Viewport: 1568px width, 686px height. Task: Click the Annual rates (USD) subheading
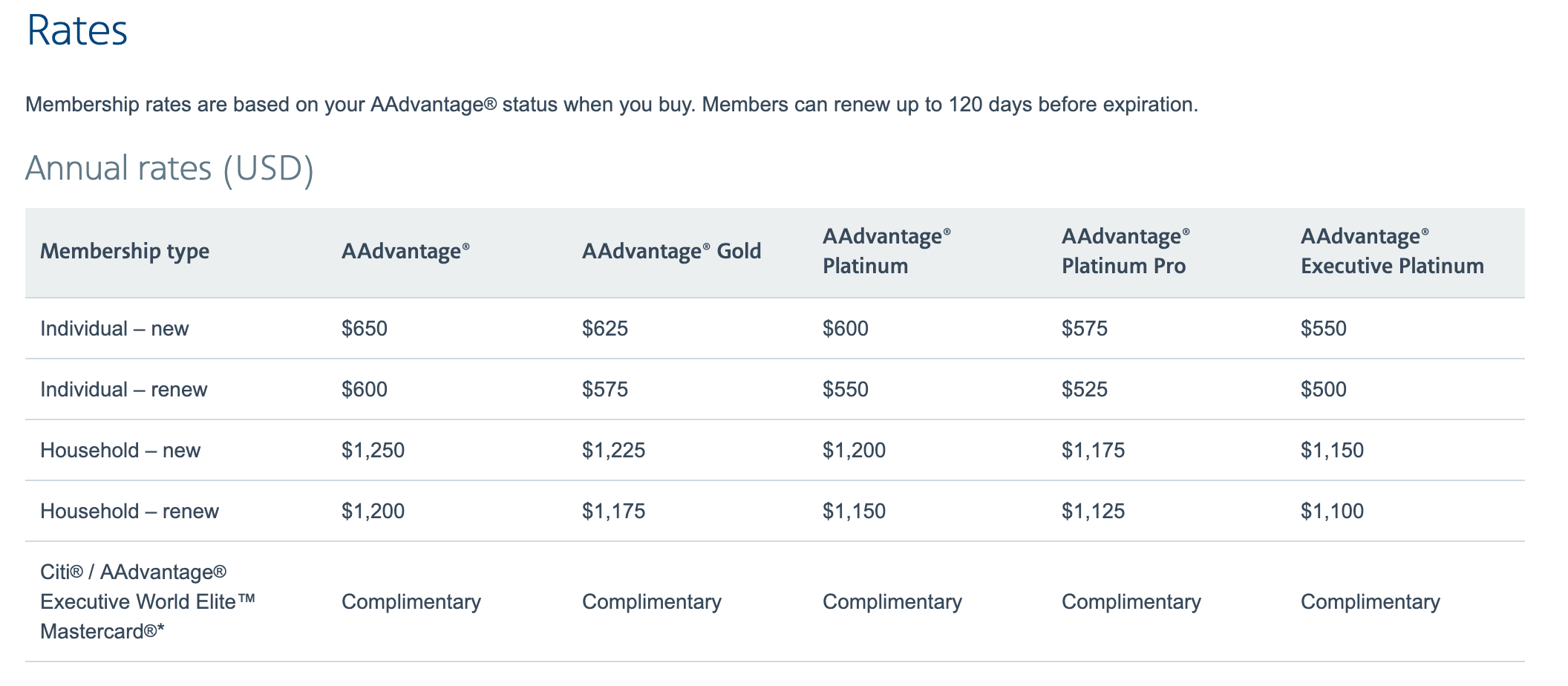(169, 168)
